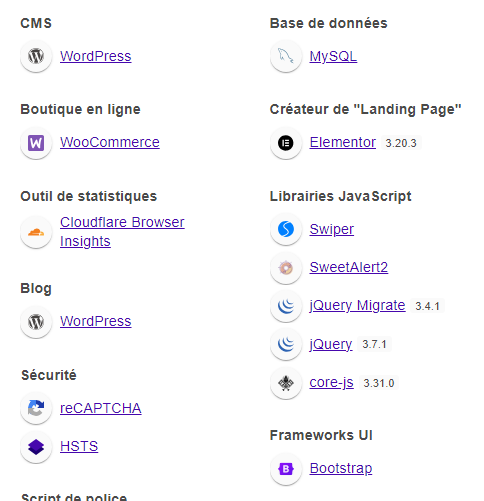
Task: Click the WooCommerce link
Action: click(110, 142)
